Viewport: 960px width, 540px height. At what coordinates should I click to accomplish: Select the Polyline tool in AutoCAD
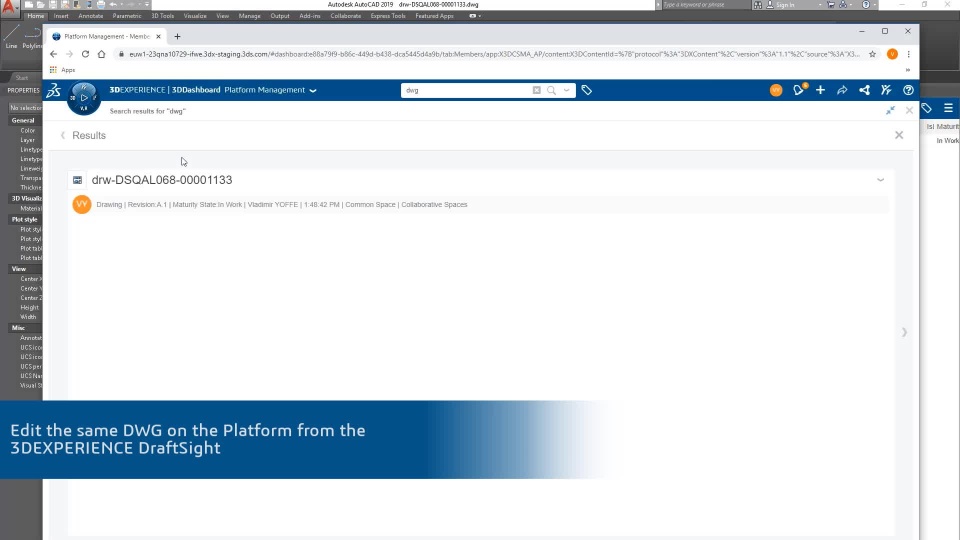click(x=32, y=38)
